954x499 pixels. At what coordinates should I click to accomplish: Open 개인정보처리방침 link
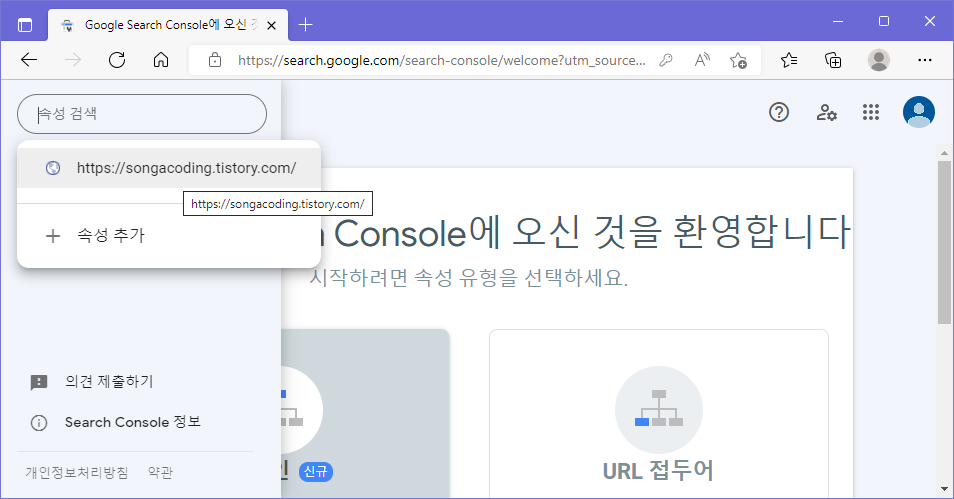77,473
